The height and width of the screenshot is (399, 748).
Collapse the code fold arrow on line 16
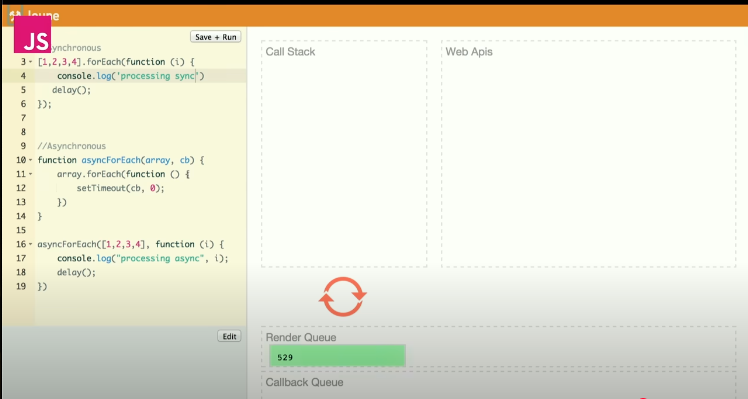(31, 244)
